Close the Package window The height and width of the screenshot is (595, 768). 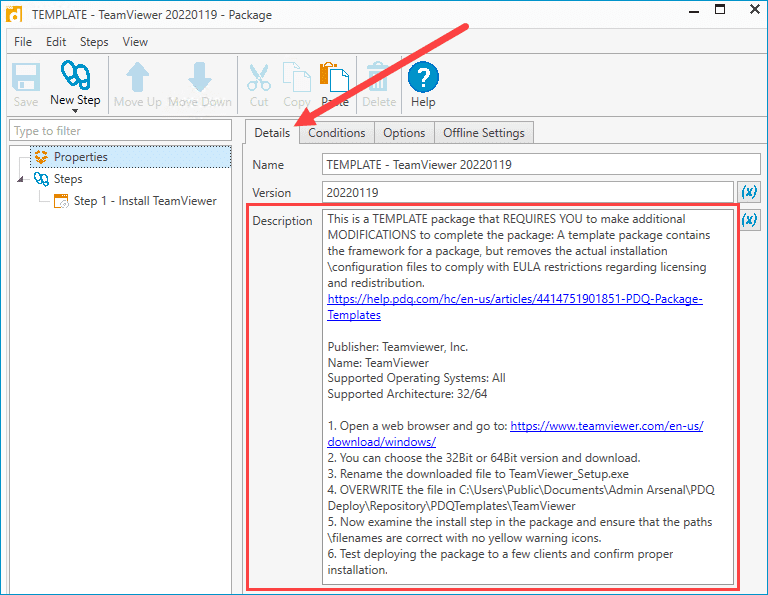point(755,9)
